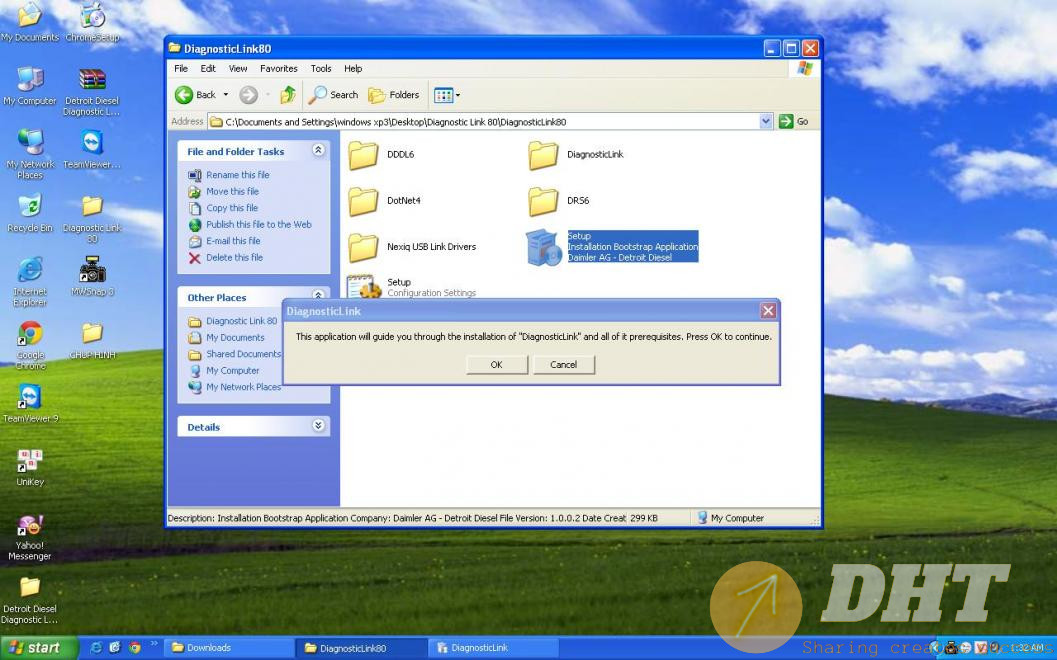Open the DDDL6 folder
Image resolution: width=1057 pixels, height=660 pixels.
pyautogui.click(x=364, y=155)
